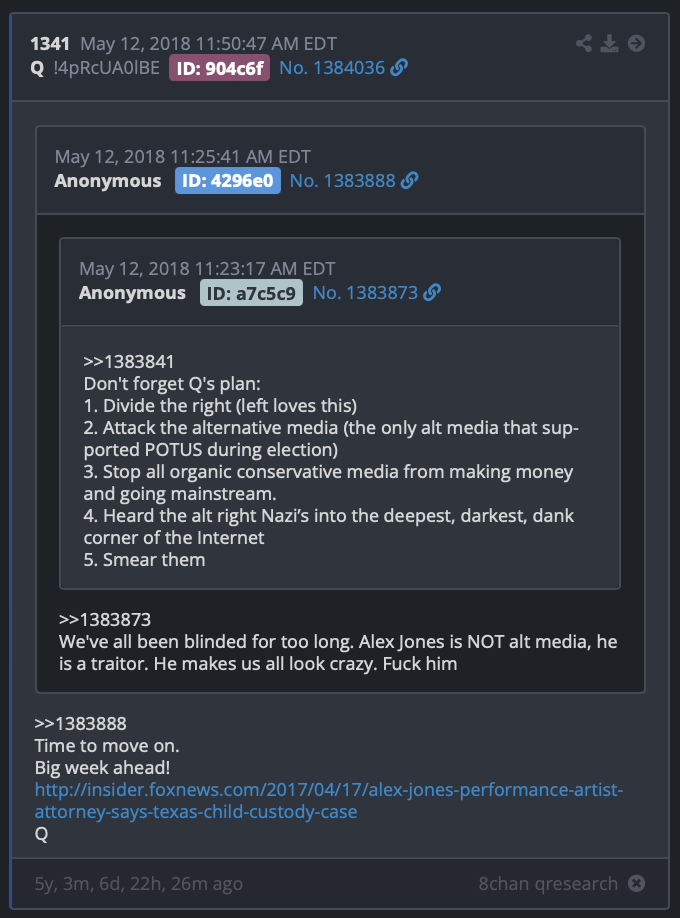
Task: Click the >>1383841 reply reference
Action: [x=129, y=362]
